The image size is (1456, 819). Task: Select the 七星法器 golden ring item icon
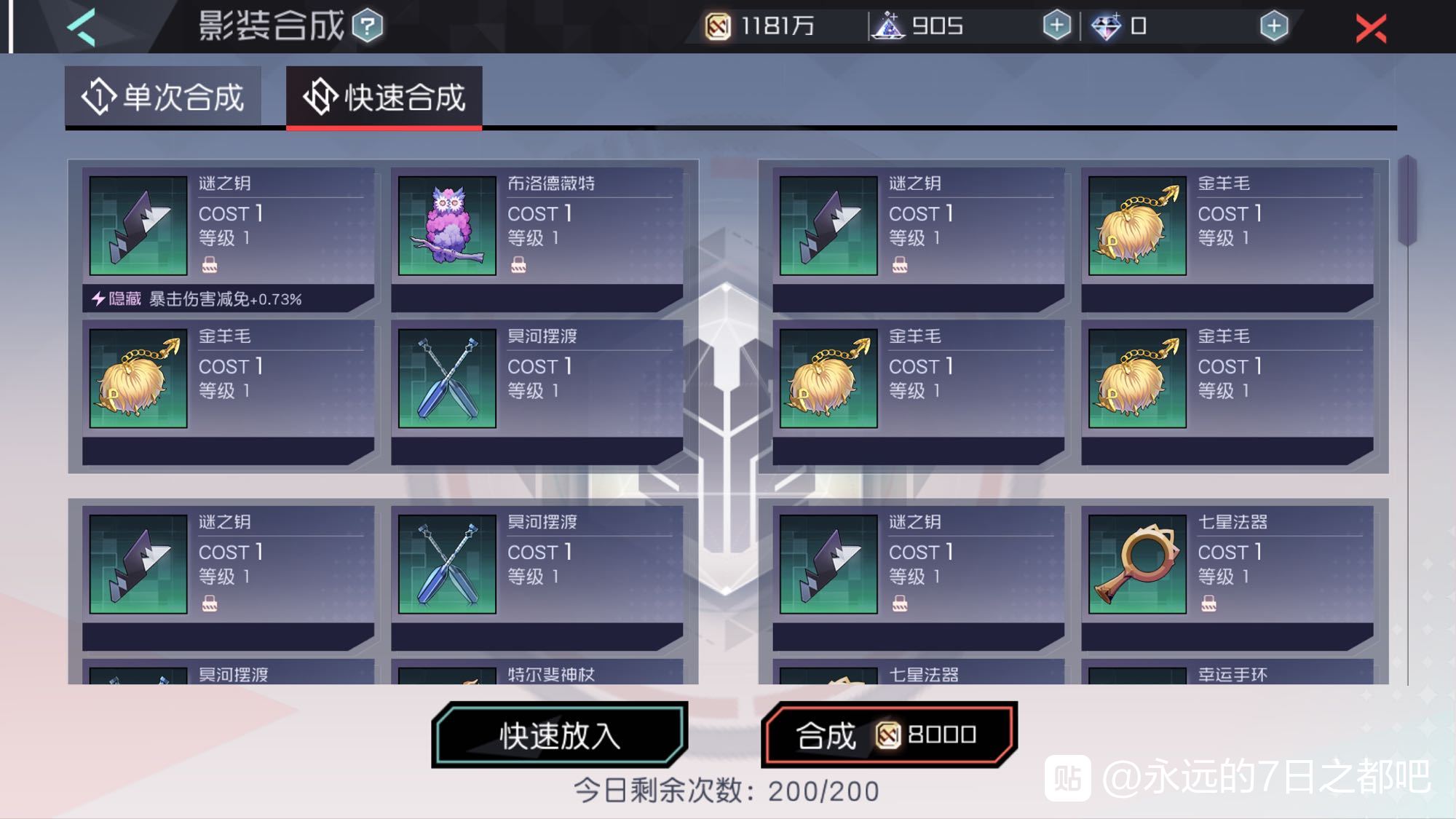(x=1137, y=564)
